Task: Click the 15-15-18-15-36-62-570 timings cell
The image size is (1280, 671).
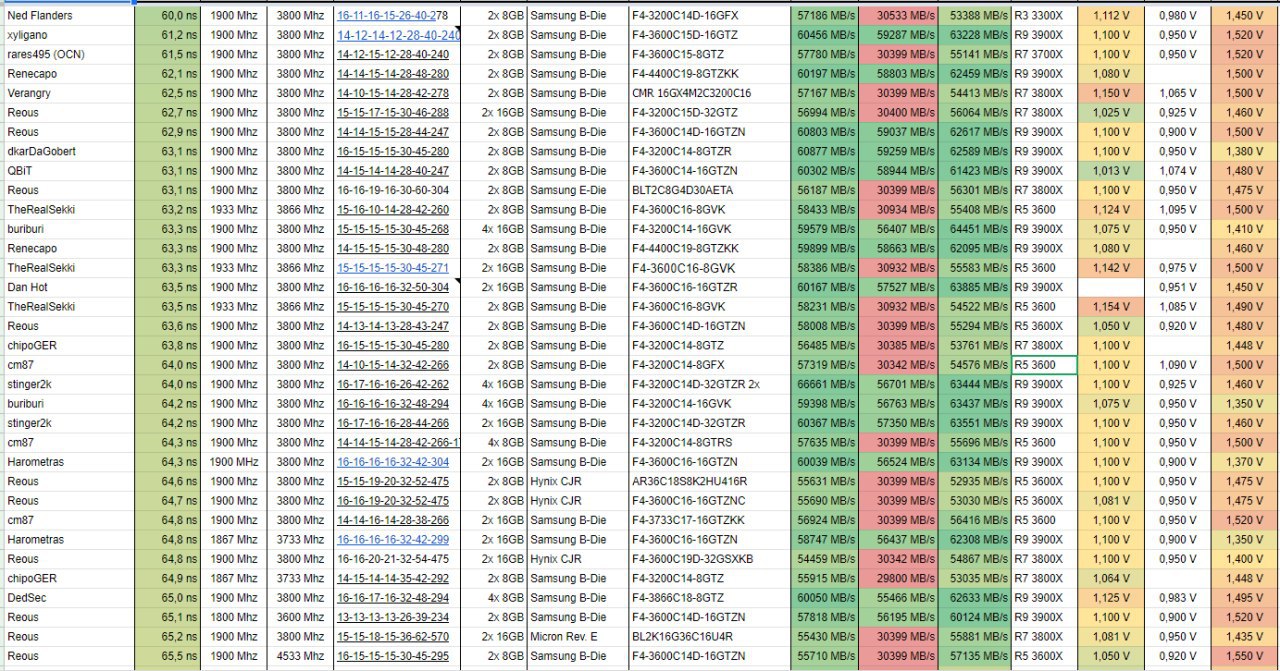Action: pyautogui.click(x=396, y=636)
